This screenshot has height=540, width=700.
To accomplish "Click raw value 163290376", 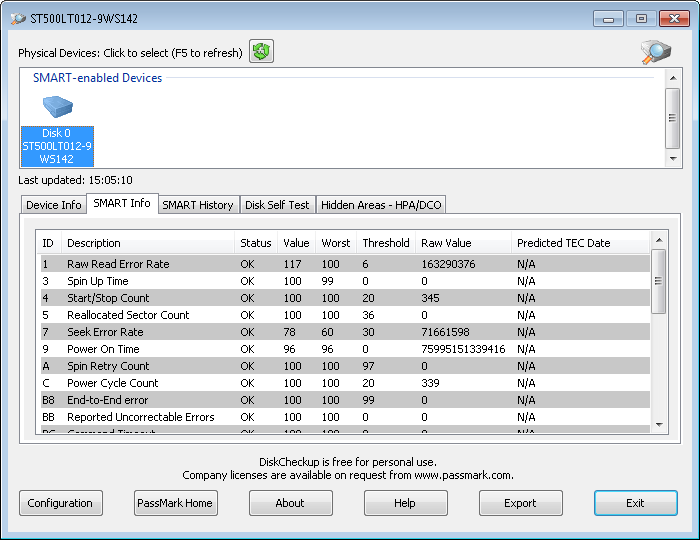I will pos(448,264).
